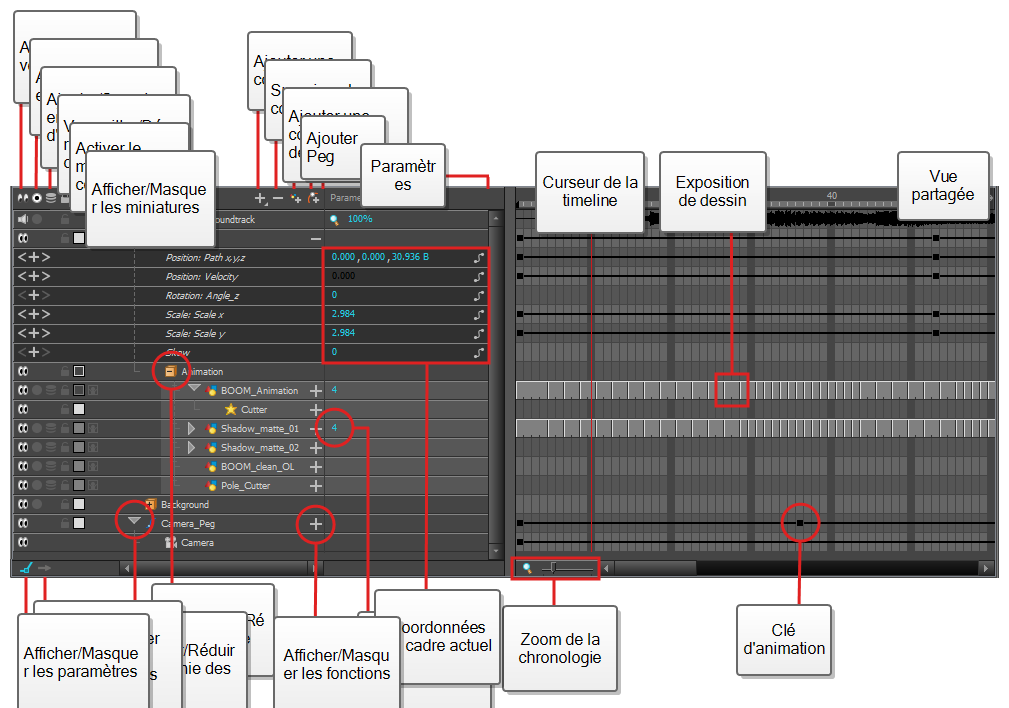Image resolution: width=1009 pixels, height=708 pixels.
Task: Click the Add Drawing Layer toolbar icon
Action: (x=295, y=198)
